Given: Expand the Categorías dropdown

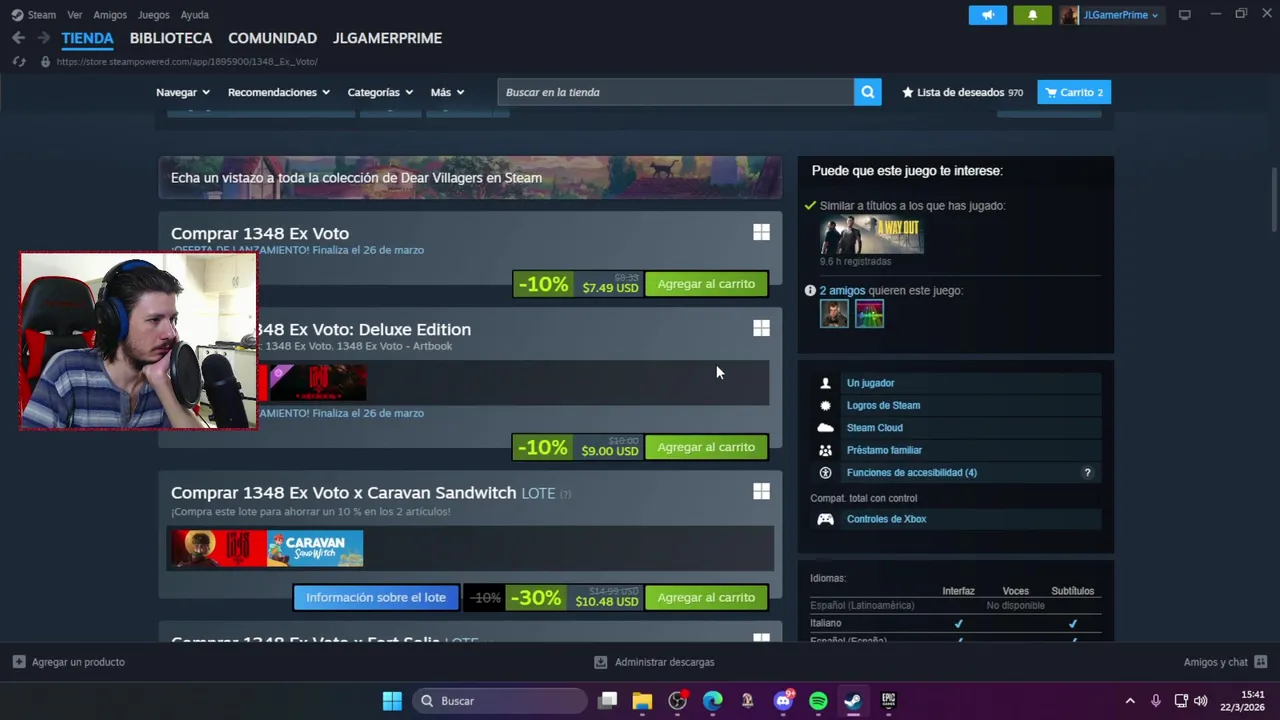Looking at the screenshot, I should pos(380,92).
